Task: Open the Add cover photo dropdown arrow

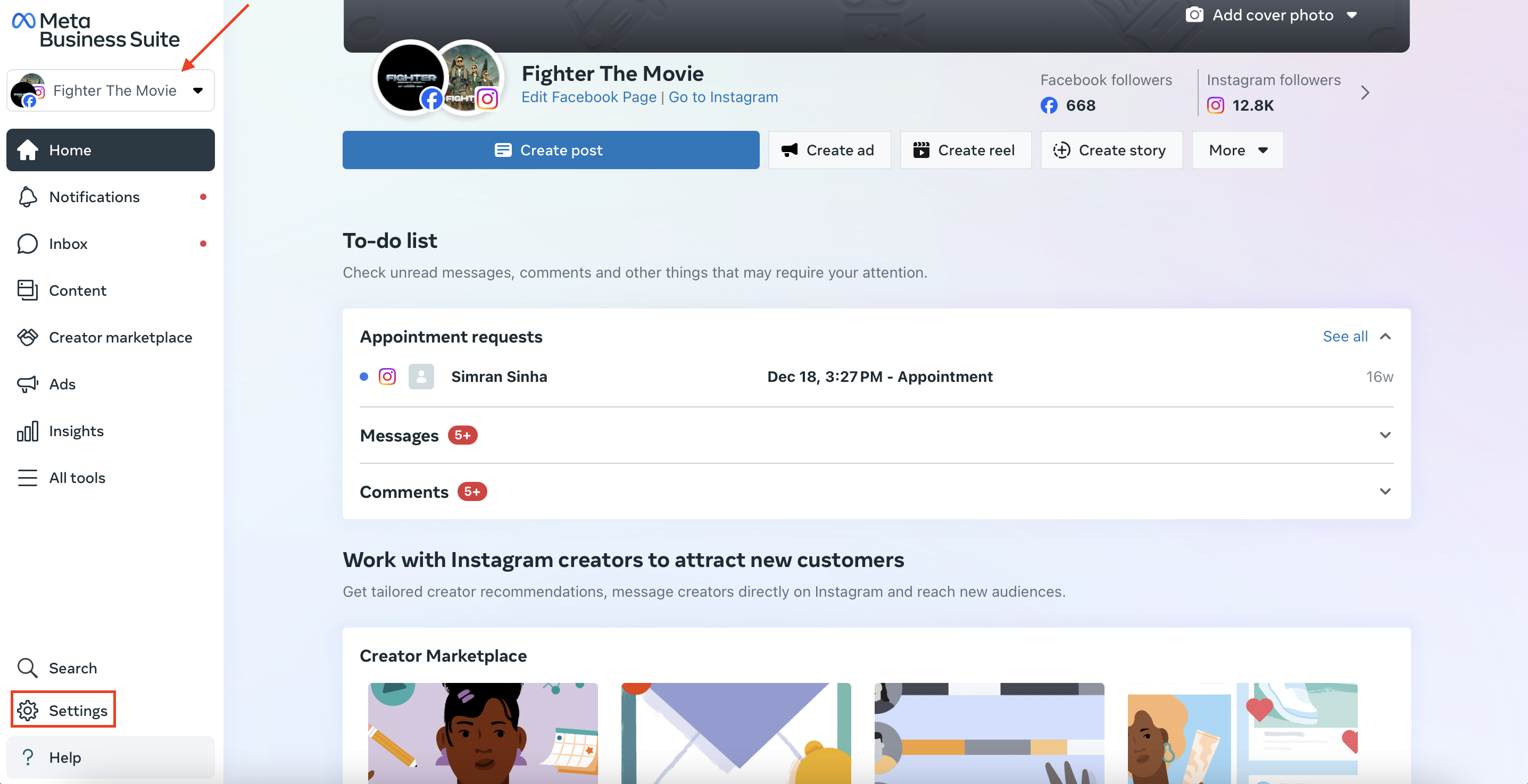Action: 1352,15
